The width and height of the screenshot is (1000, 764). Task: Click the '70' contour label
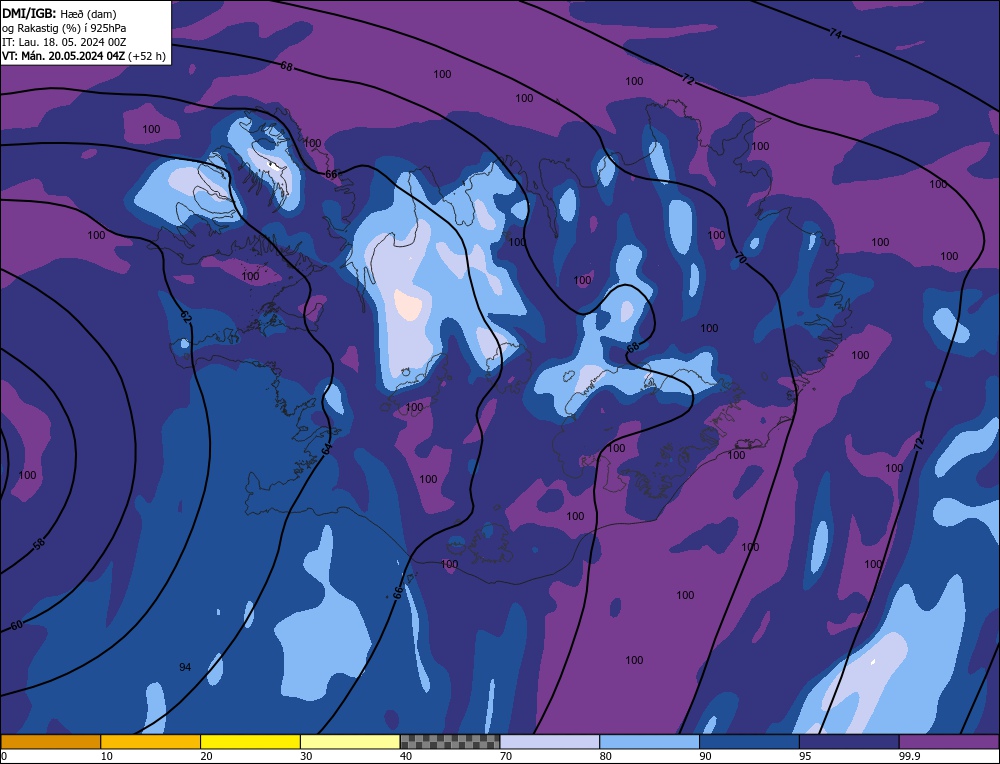(740, 258)
